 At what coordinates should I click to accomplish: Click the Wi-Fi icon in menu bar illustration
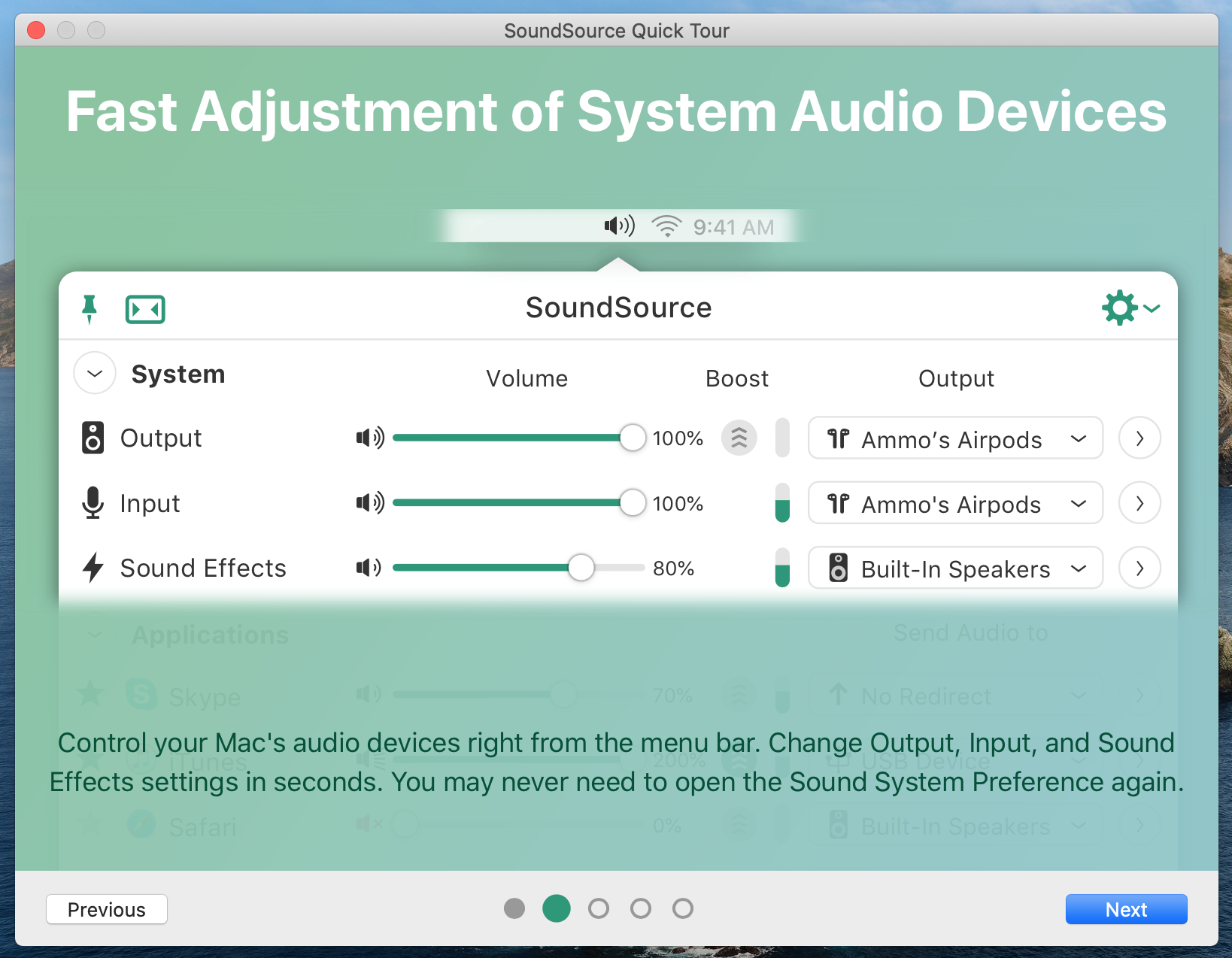pyautogui.click(x=666, y=226)
